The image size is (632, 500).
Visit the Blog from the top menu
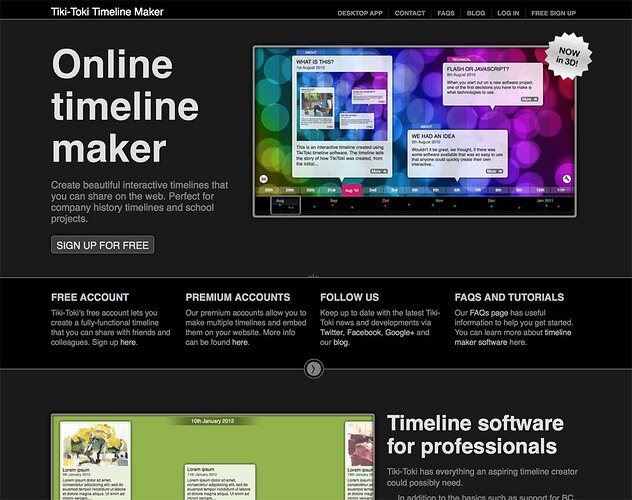pyautogui.click(x=476, y=13)
